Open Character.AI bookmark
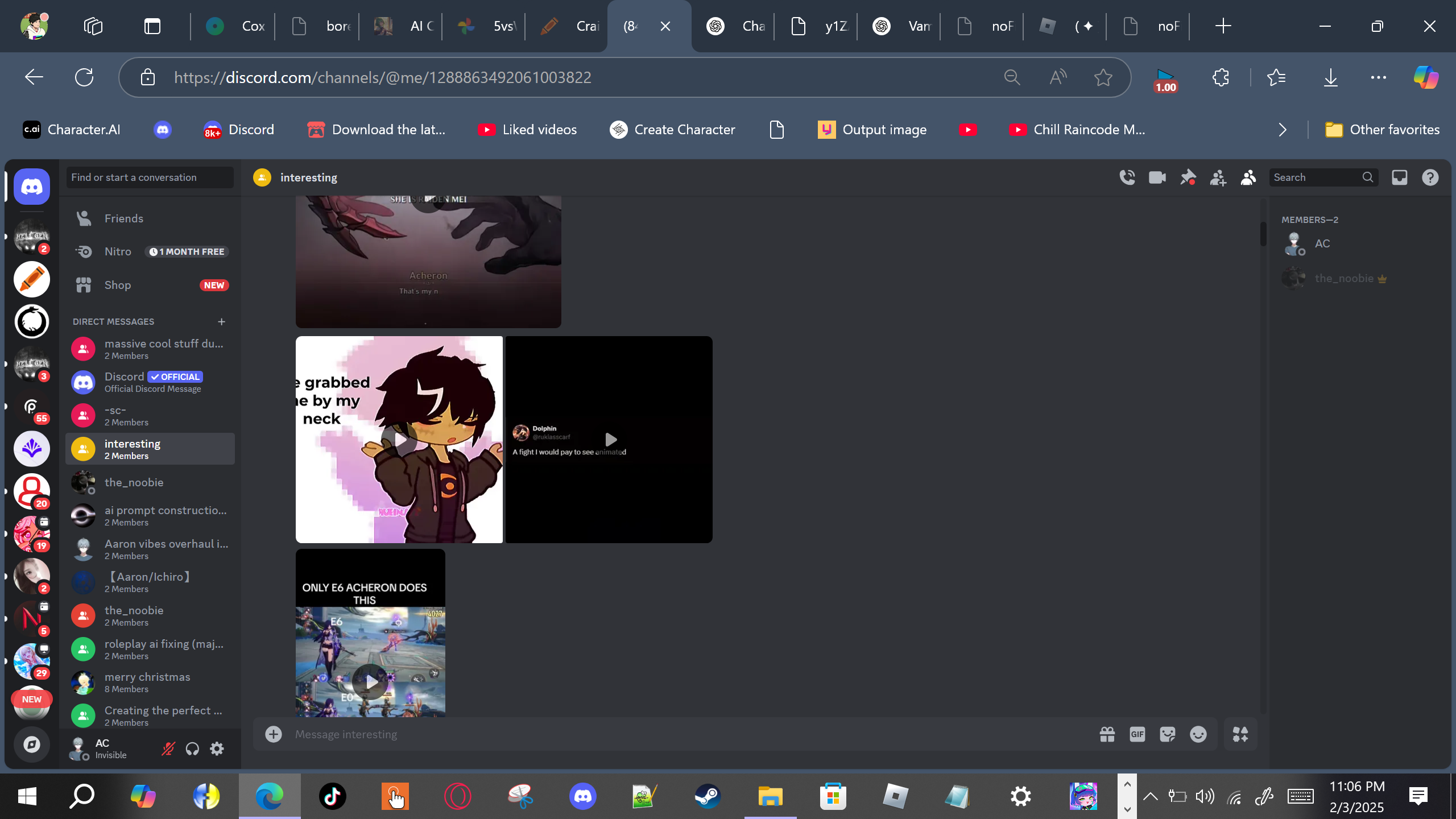Image resolution: width=1456 pixels, height=819 pixels. [x=72, y=130]
